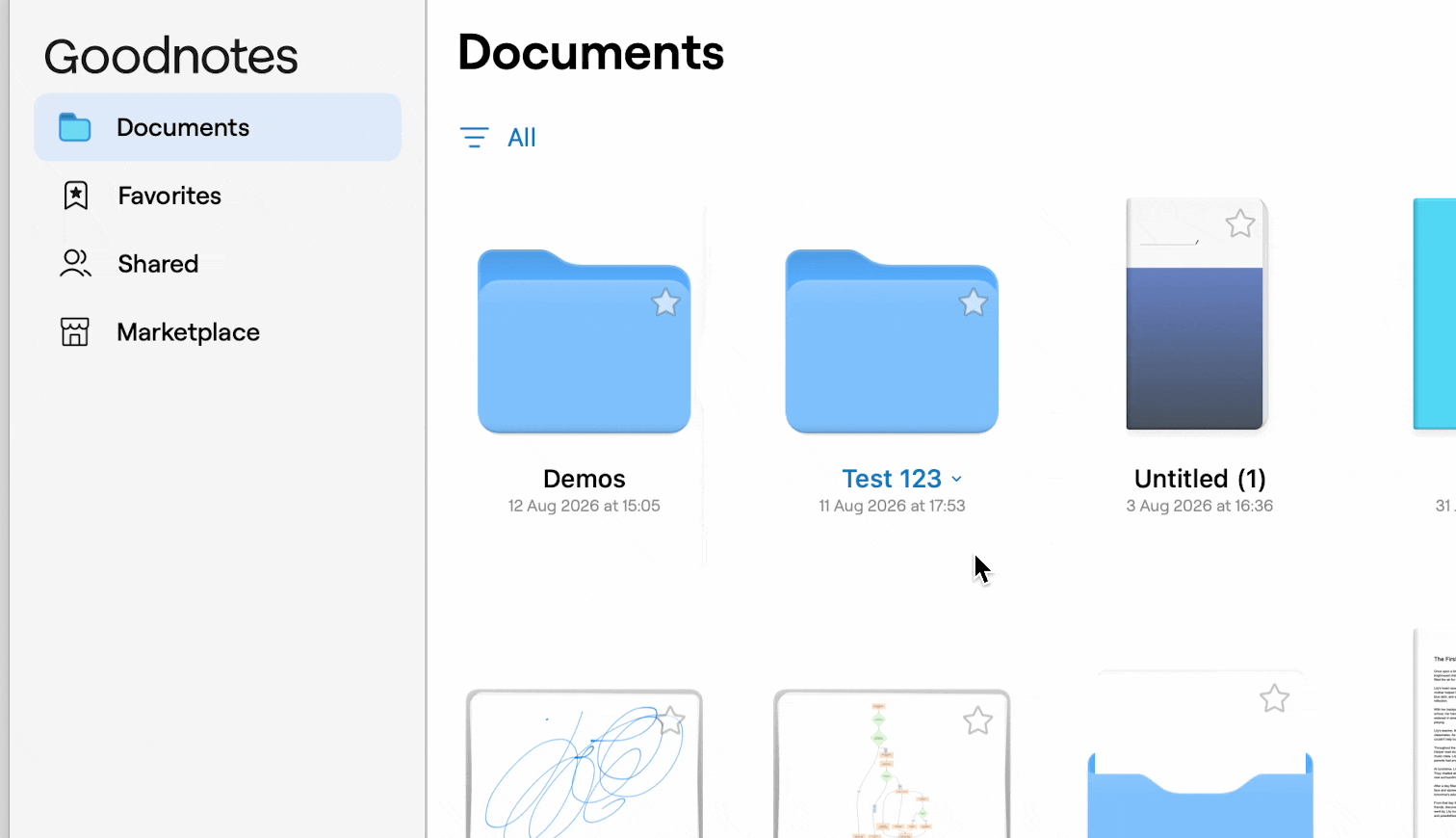
Task: Open the blue scribble drawing document
Action: 585,764
